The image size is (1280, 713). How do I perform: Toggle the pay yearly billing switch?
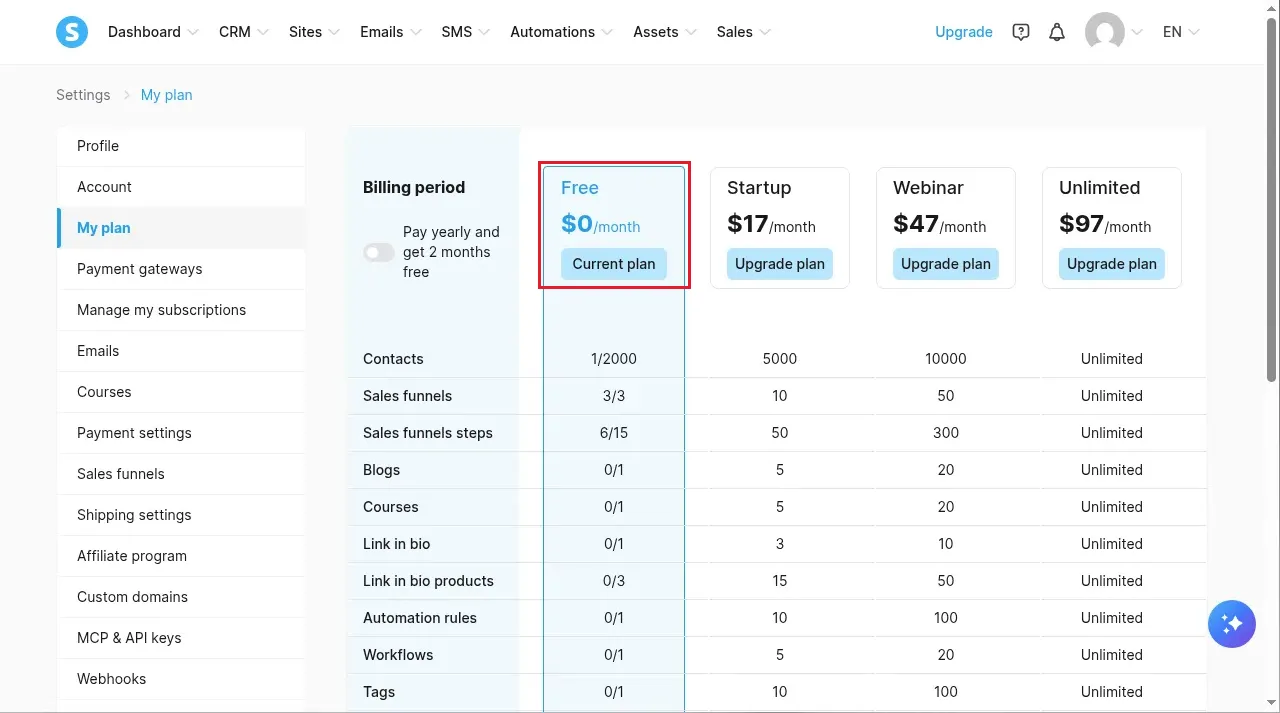pyautogui.click(x=379, y=252)
